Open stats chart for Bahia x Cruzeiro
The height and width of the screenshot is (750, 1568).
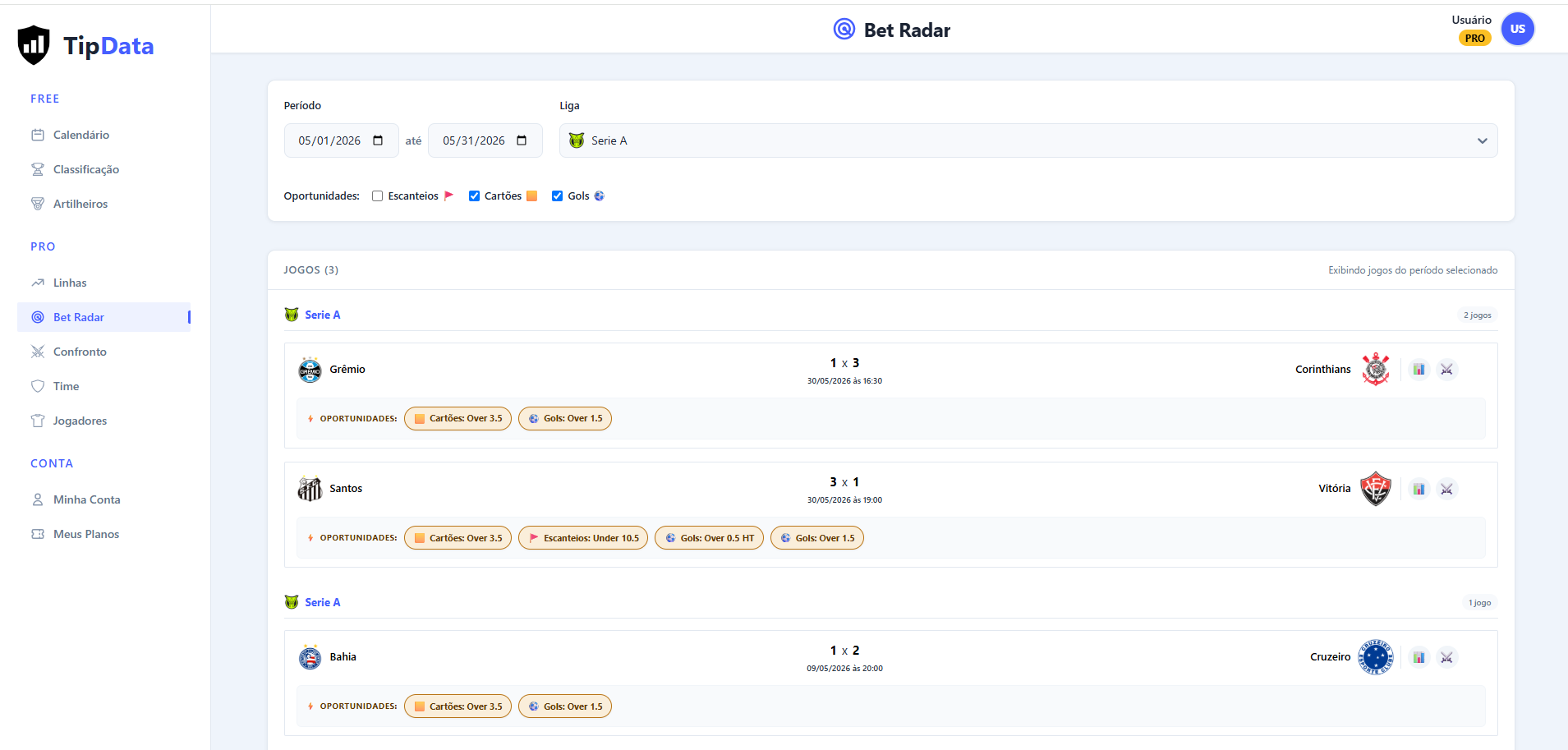coord(1419,657)
